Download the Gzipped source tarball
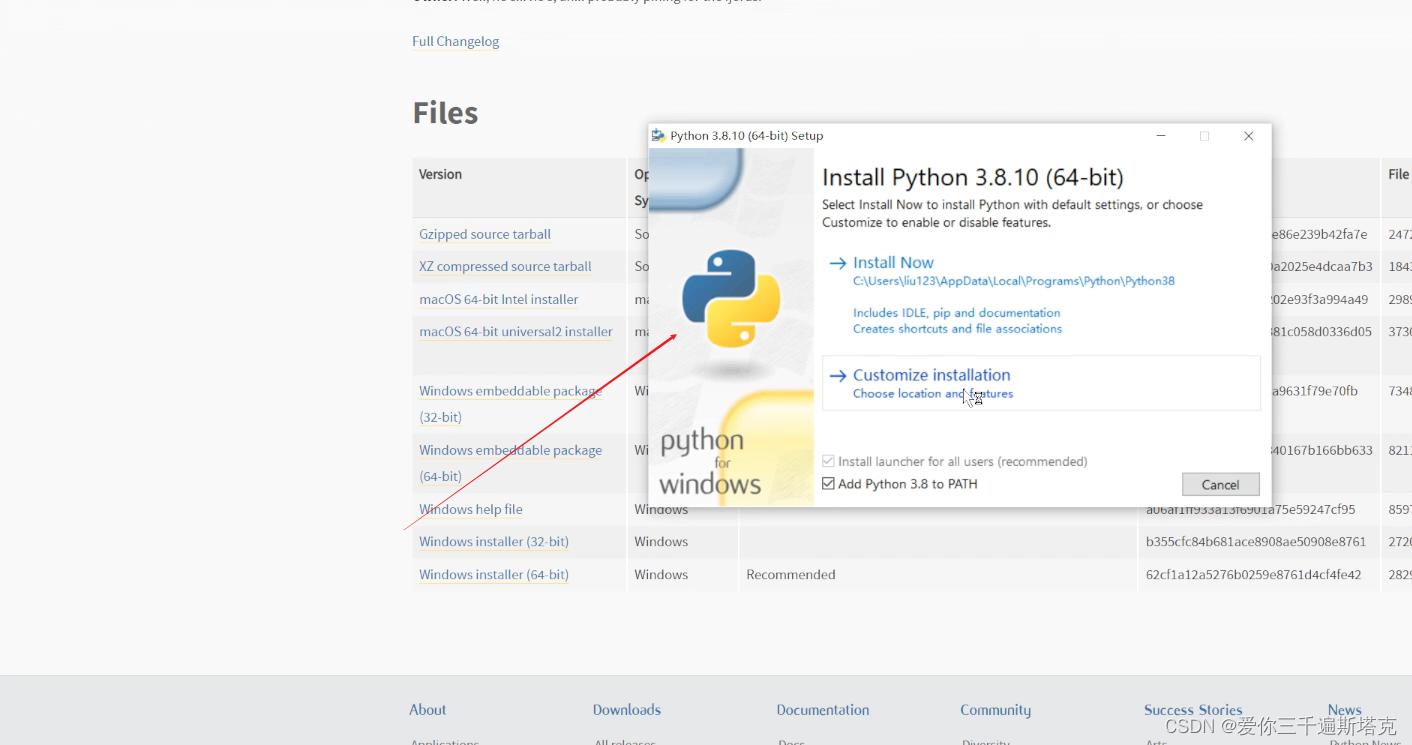This screenshot has width=1412, height=745. [x=485, y=233]
